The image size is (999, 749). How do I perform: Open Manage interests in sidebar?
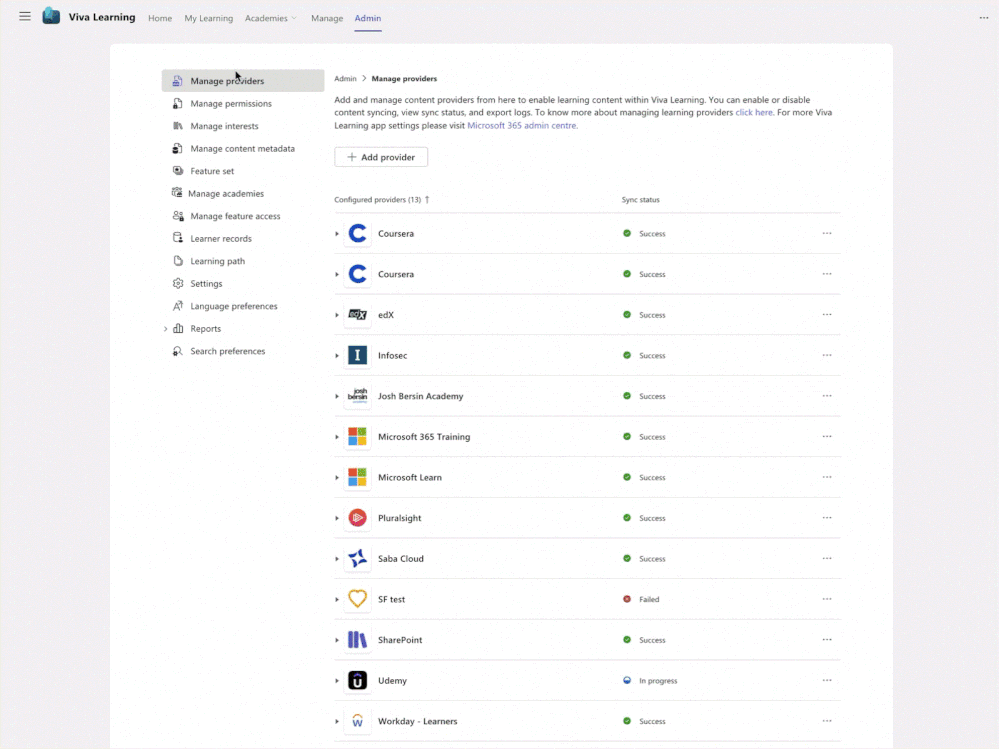tap(243, 126)
